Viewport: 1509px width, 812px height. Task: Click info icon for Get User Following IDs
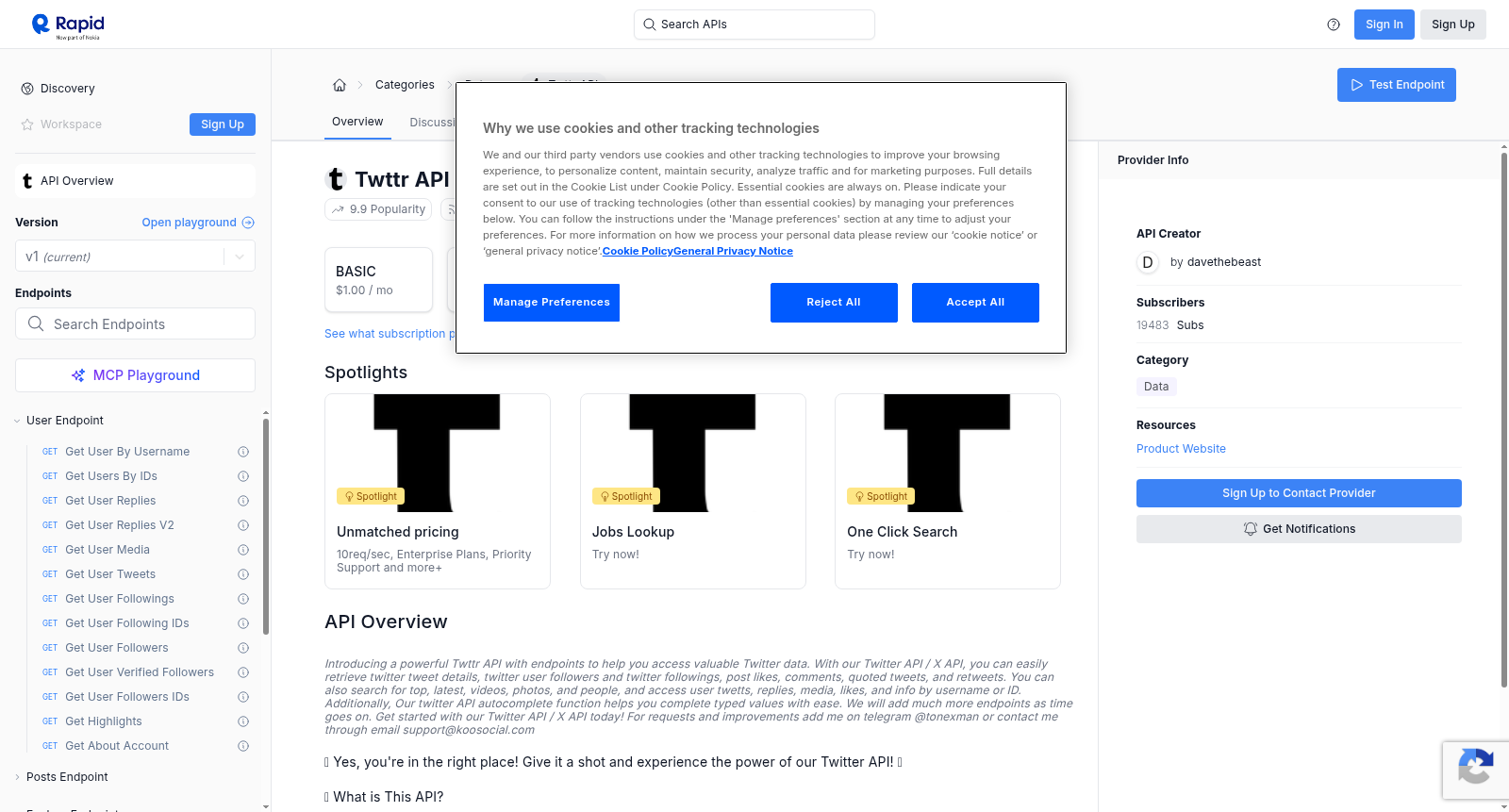[x=243, y=623]
